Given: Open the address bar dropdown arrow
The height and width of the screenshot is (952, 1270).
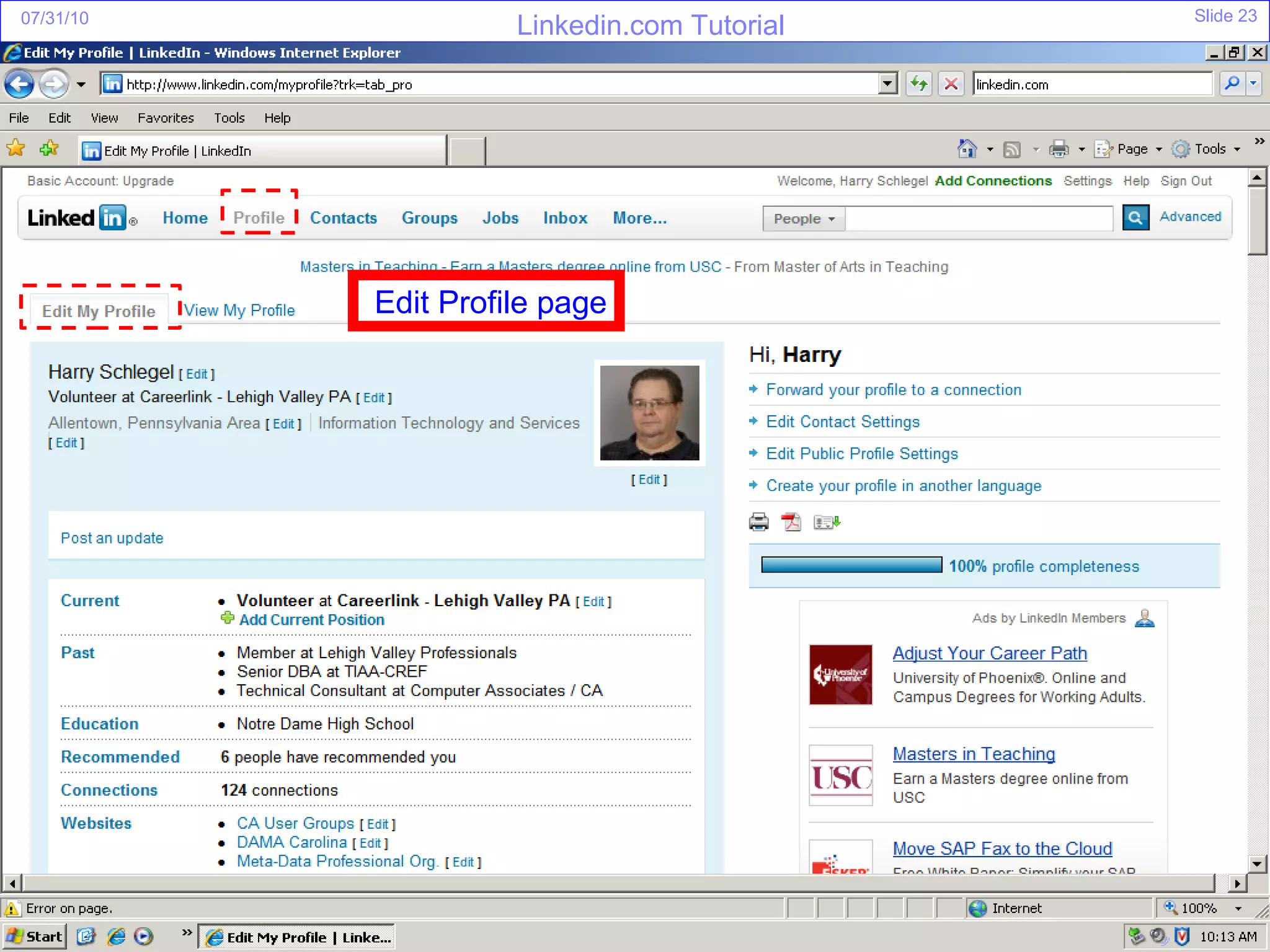Looking at the screenshot, I should [888, 83].
